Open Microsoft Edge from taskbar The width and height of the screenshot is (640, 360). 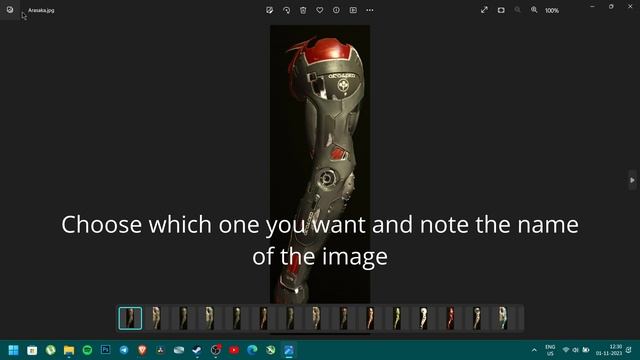tap(252, 350)
